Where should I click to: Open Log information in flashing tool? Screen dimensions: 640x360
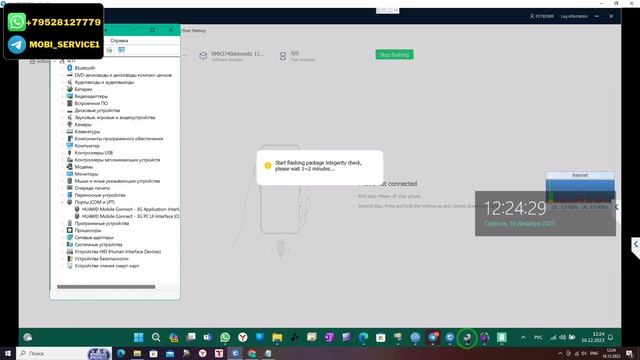574,16
